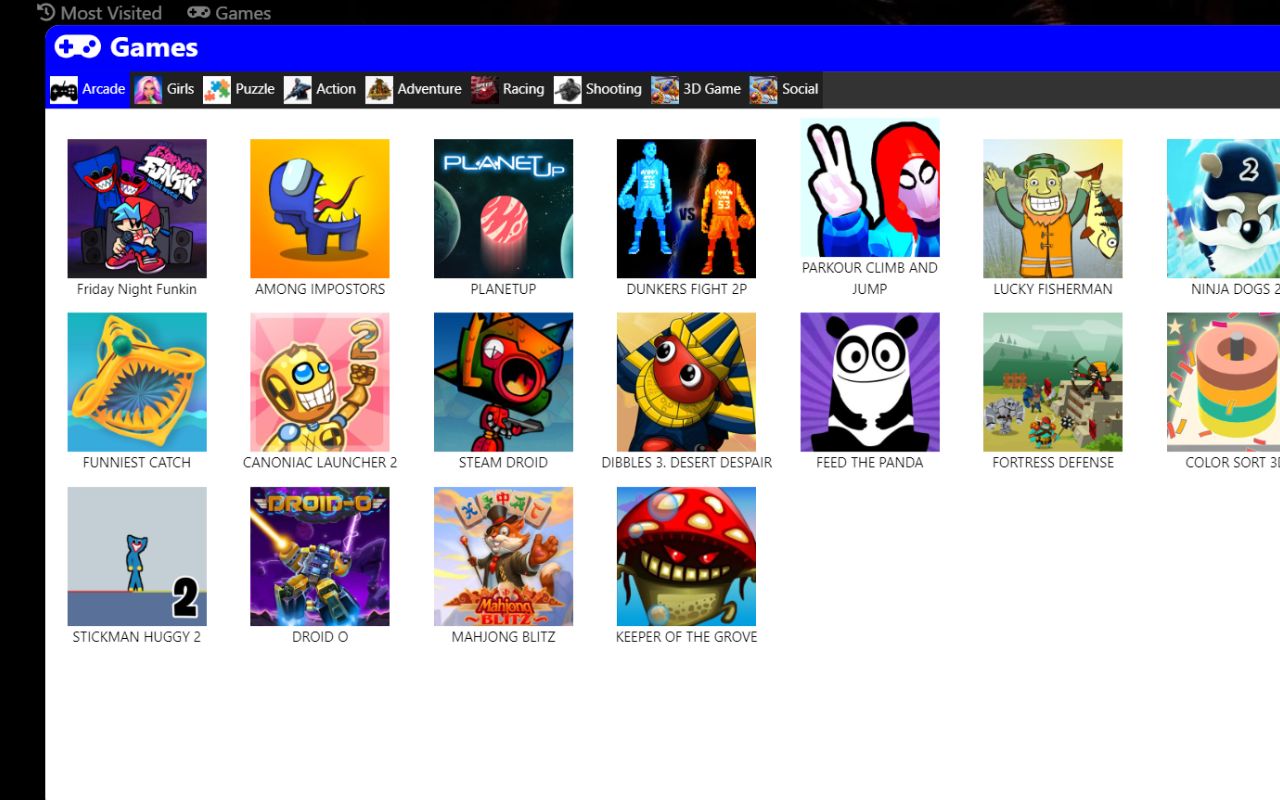Click the Friday Night Funkin title link
The height and width of the screenshot is (800, 1280).
click(x=137, y=289)
